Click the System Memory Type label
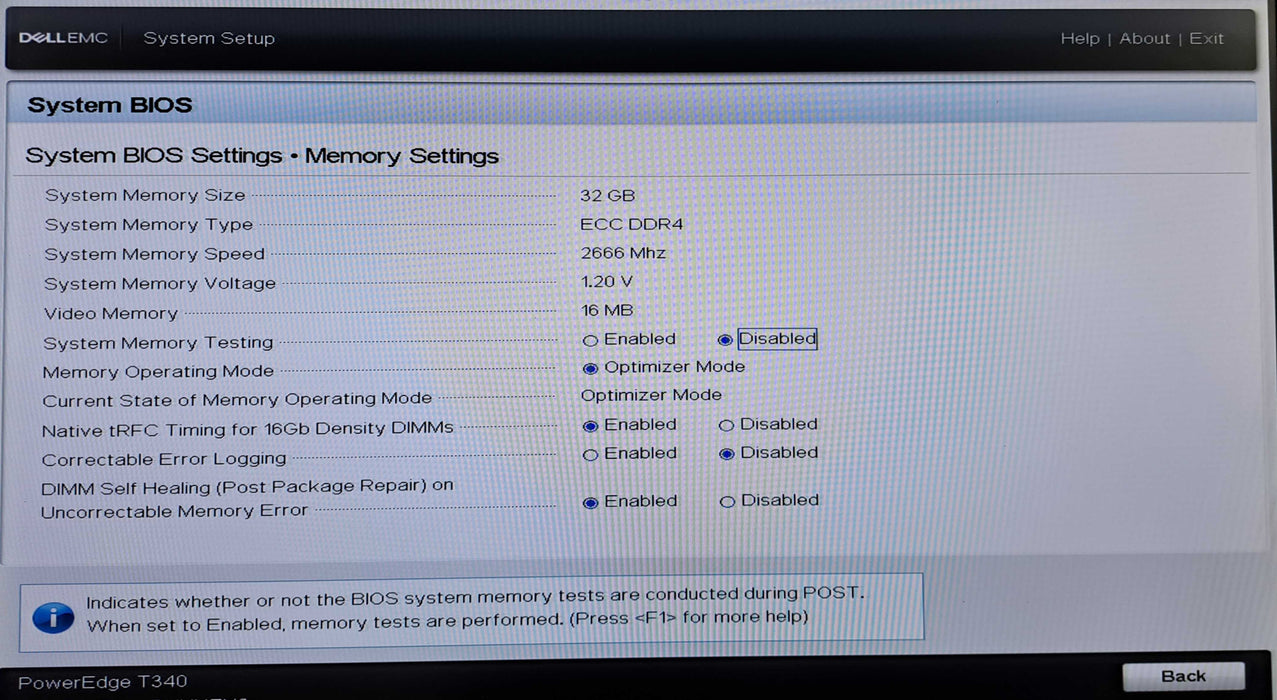The width and height of the screenshot is (1277, 700). point(149,225)
